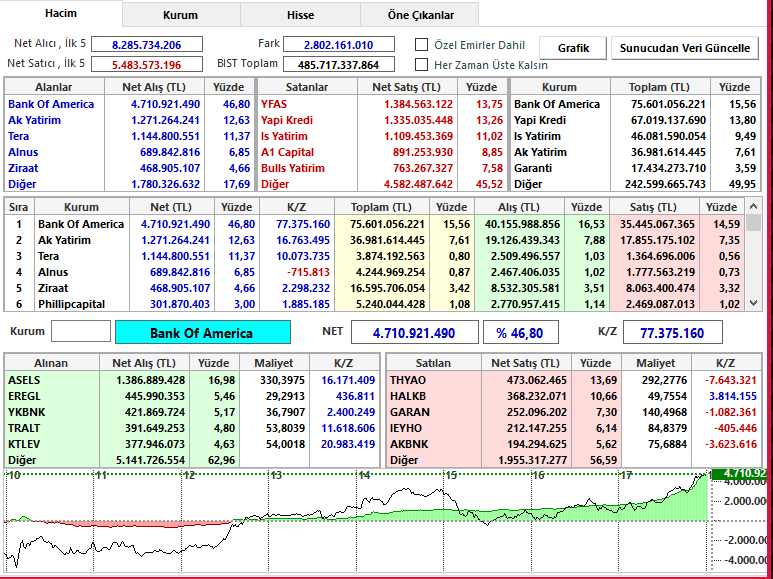773x579 pixels.
Task: Click the Net Alıcı İlk 5 value field
Action: (147, 44)
